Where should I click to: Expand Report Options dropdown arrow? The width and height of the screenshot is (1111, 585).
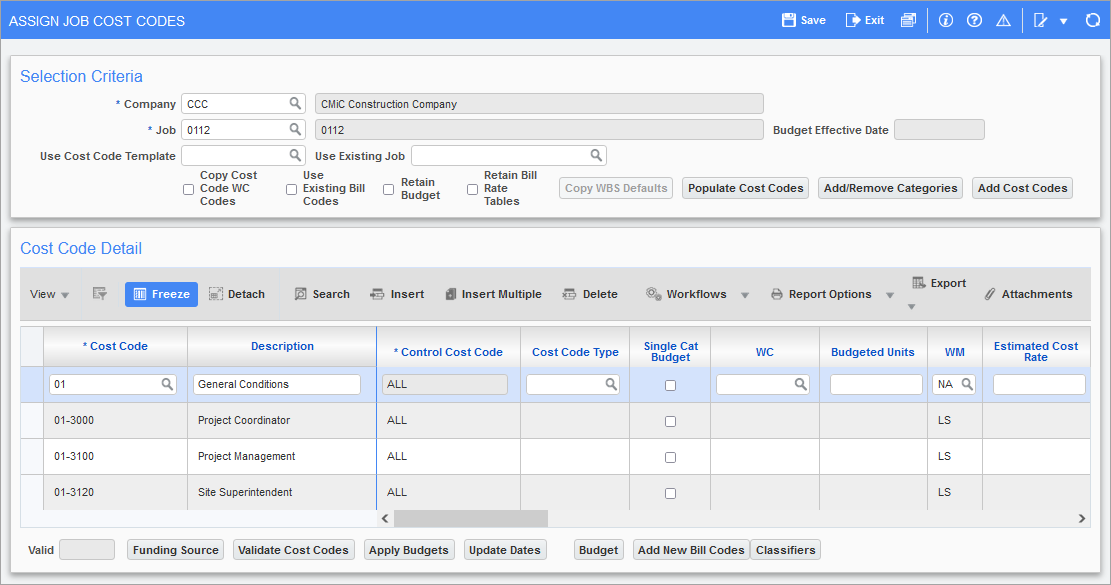click(890, 295)
